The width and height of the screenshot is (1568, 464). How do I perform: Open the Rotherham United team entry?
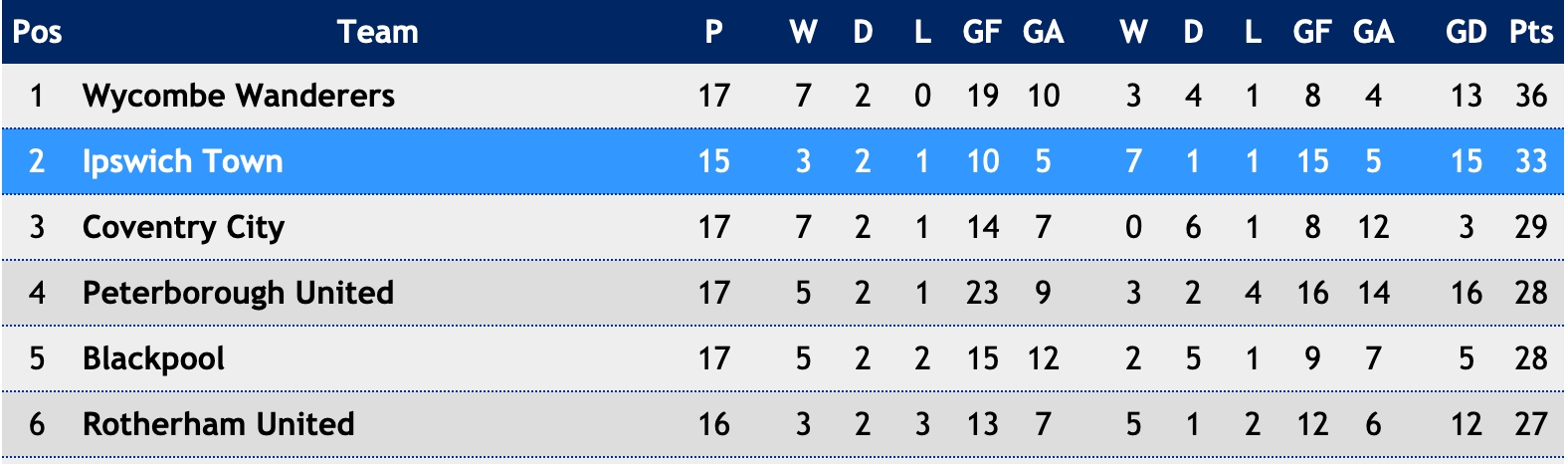pyautogui.click(x=218, y=424)
